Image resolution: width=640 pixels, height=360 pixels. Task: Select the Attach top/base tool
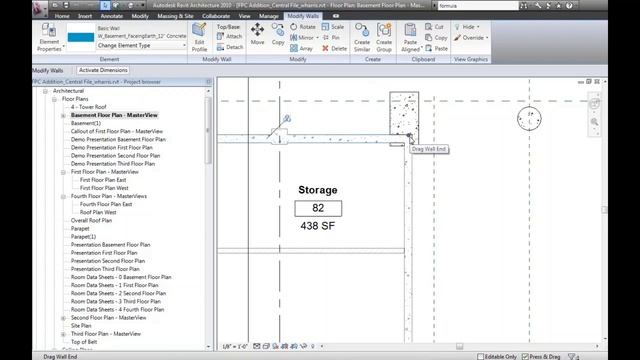229,36
